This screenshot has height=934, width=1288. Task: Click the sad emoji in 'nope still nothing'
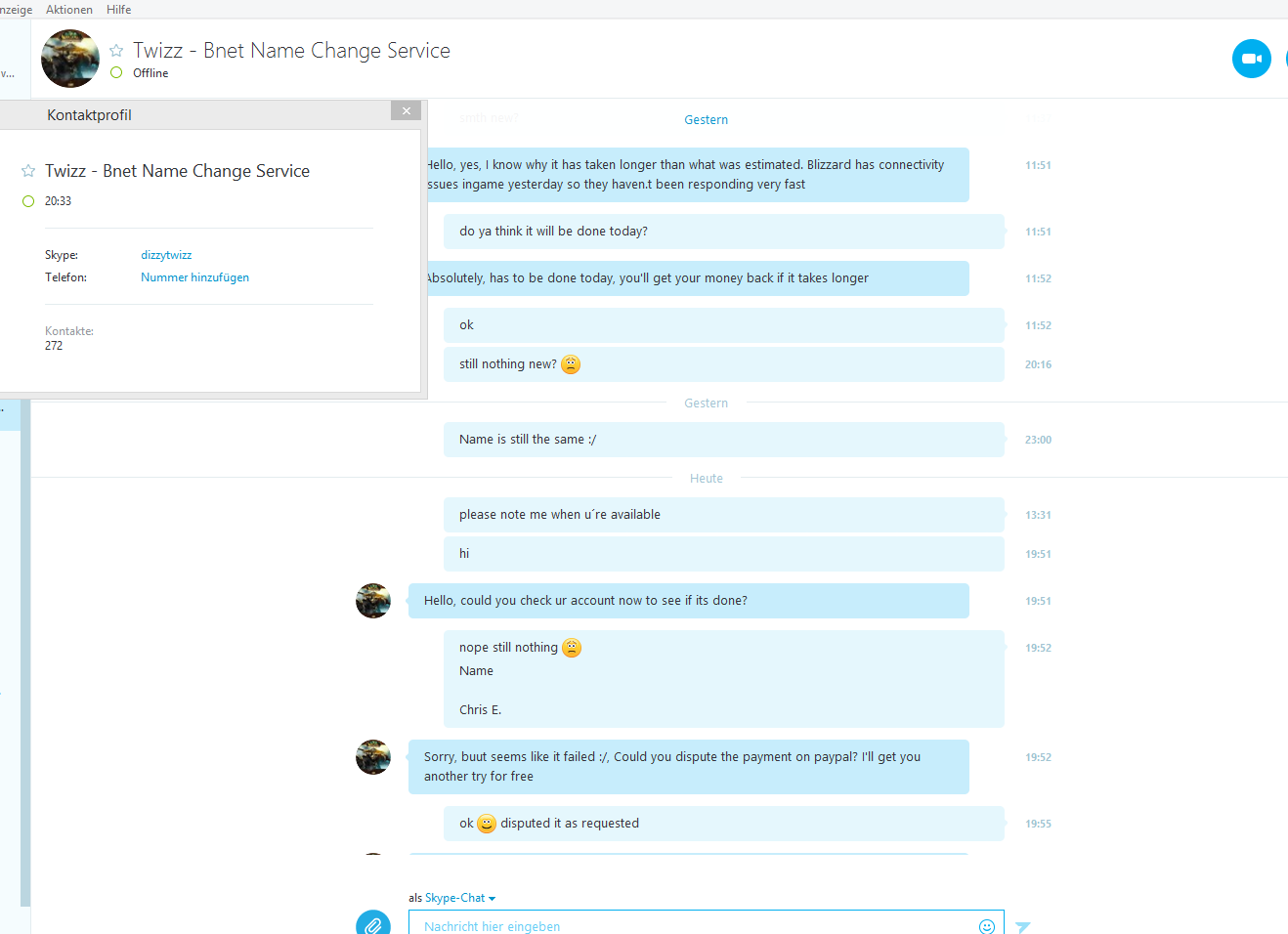tap(572, 648)
